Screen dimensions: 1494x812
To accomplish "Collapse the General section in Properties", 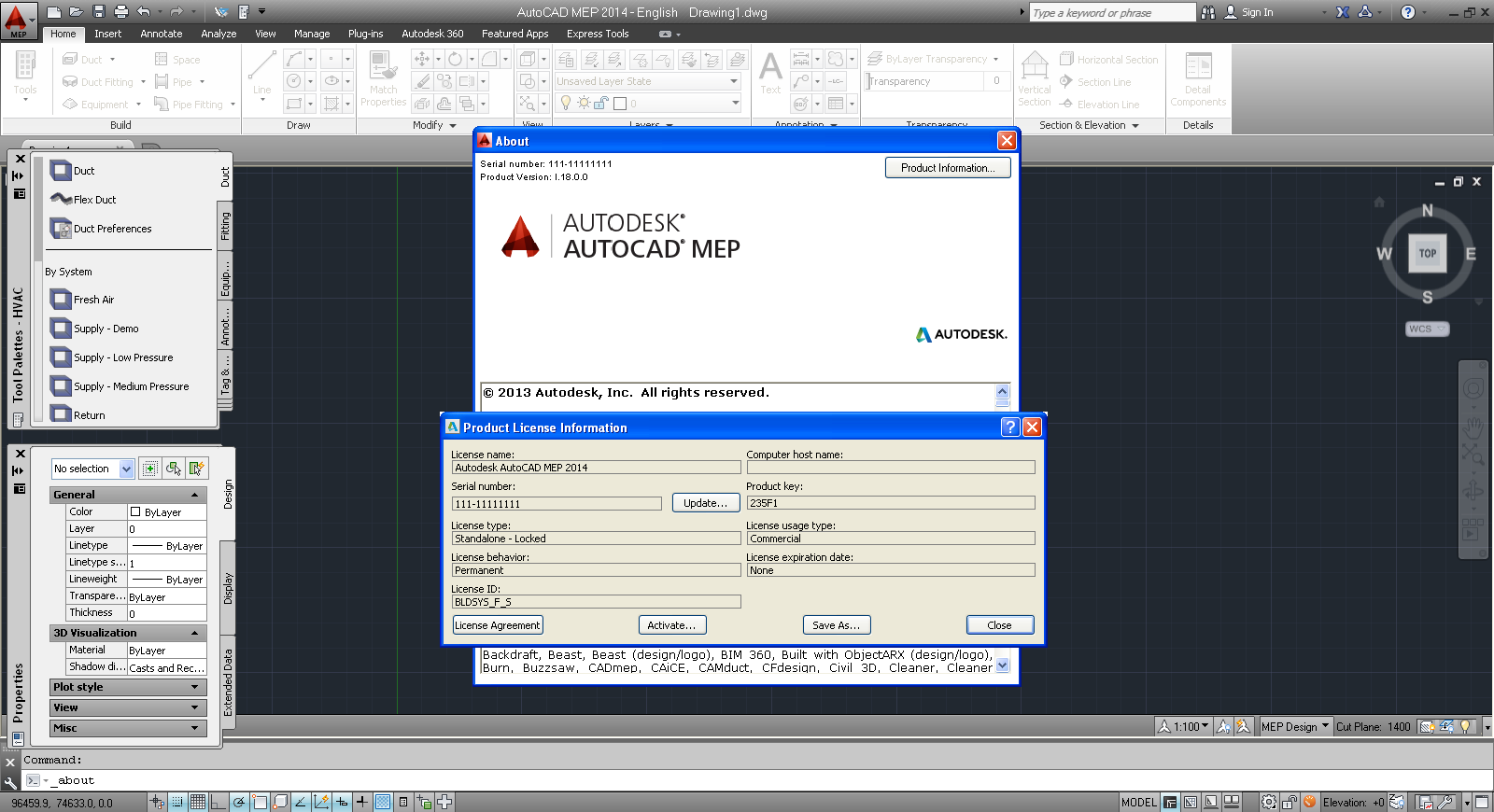I will [194, 495].
